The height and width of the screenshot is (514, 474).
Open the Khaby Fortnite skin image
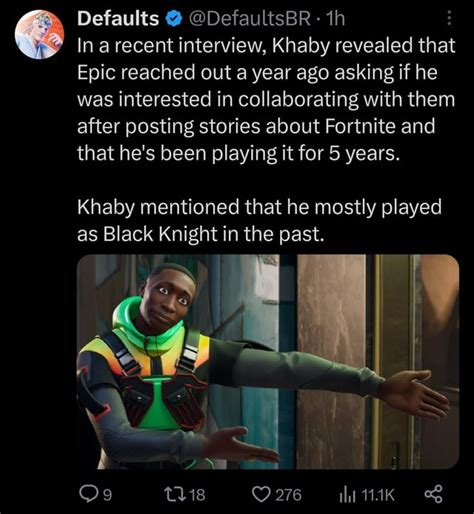[268, 362]
